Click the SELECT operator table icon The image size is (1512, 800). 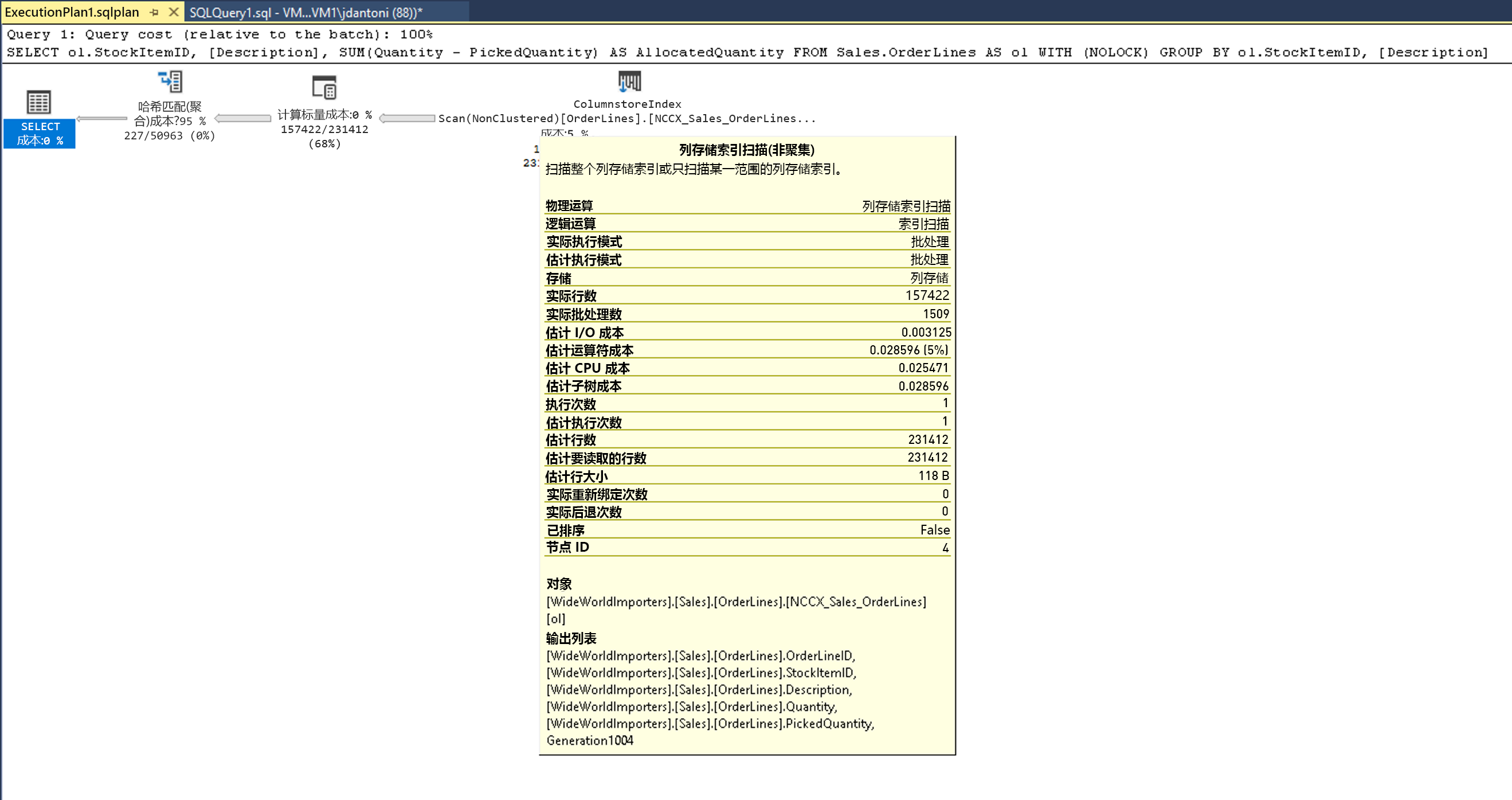click(39, 103)
